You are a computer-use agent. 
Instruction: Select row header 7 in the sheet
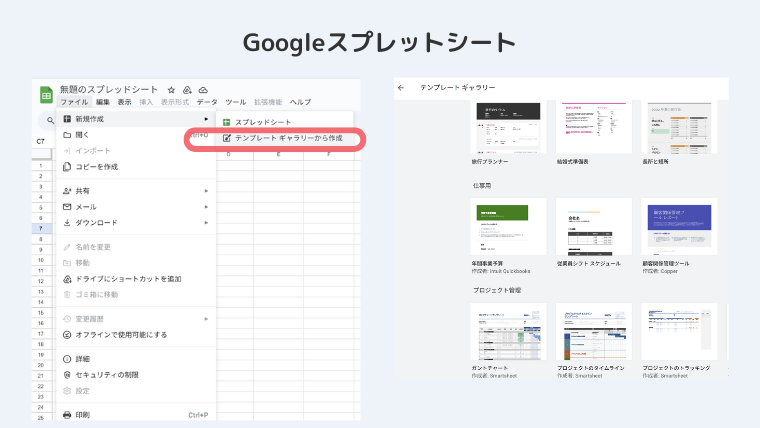coord(41,228)
